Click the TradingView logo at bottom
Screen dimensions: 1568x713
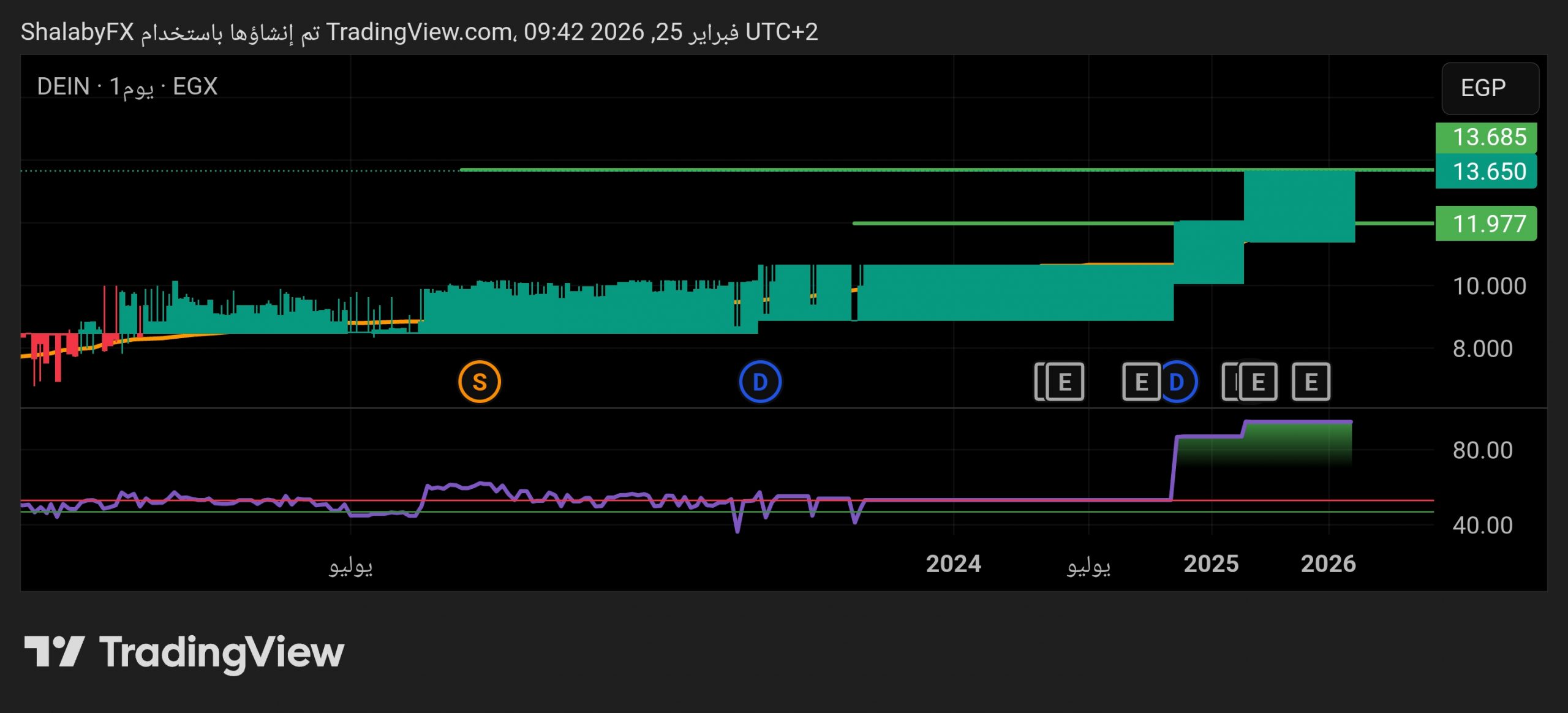[184, 652]
